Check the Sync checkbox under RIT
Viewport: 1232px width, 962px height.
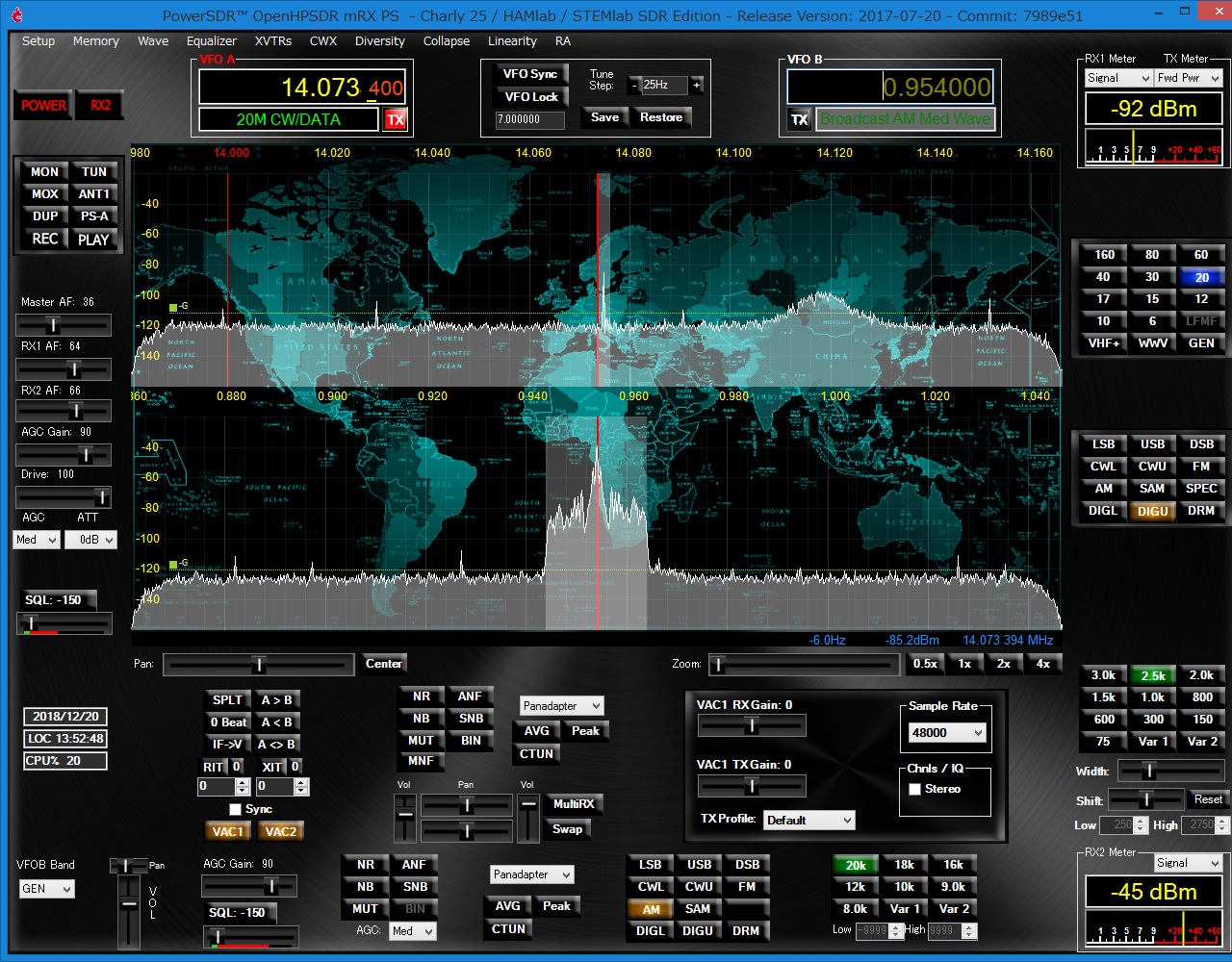click(x=235, y=809)
